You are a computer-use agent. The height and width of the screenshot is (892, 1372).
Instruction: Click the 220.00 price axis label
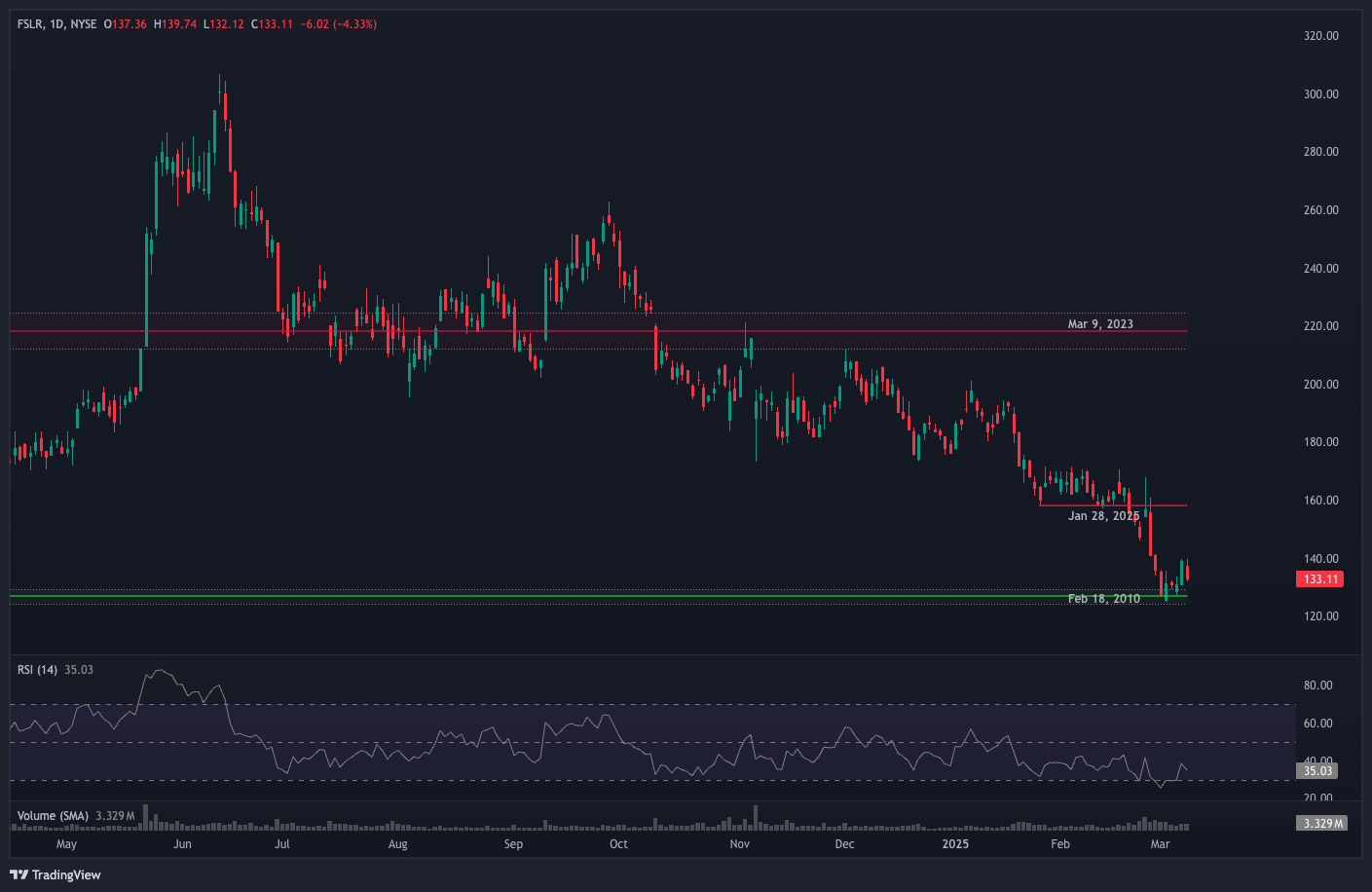pos(1320,326)
